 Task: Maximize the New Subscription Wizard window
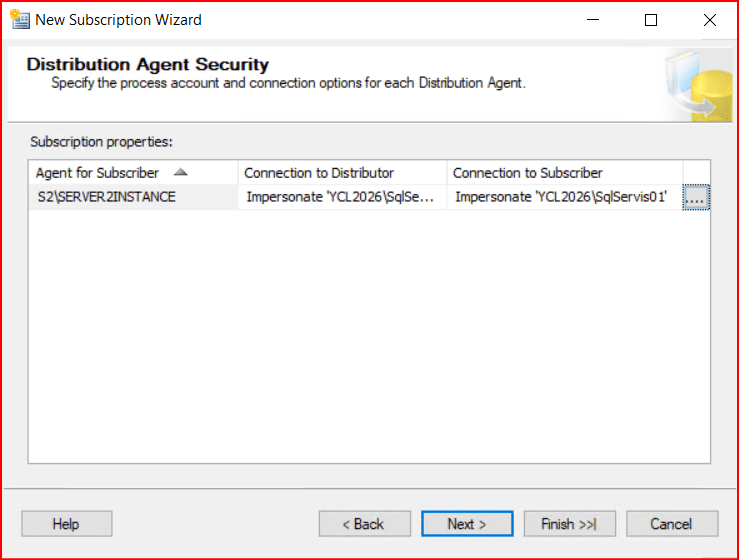pyautogui.click(x=651, y=20)
